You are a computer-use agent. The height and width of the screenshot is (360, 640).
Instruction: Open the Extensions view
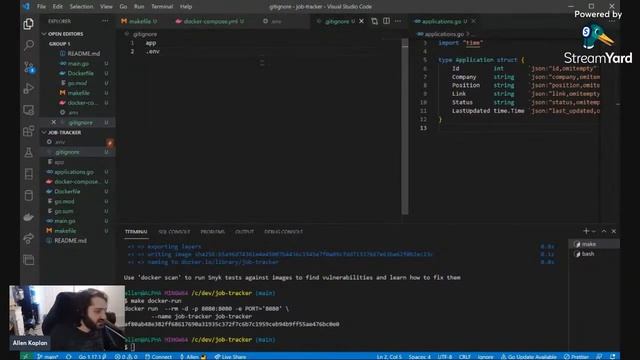click(x=29, y=131)
